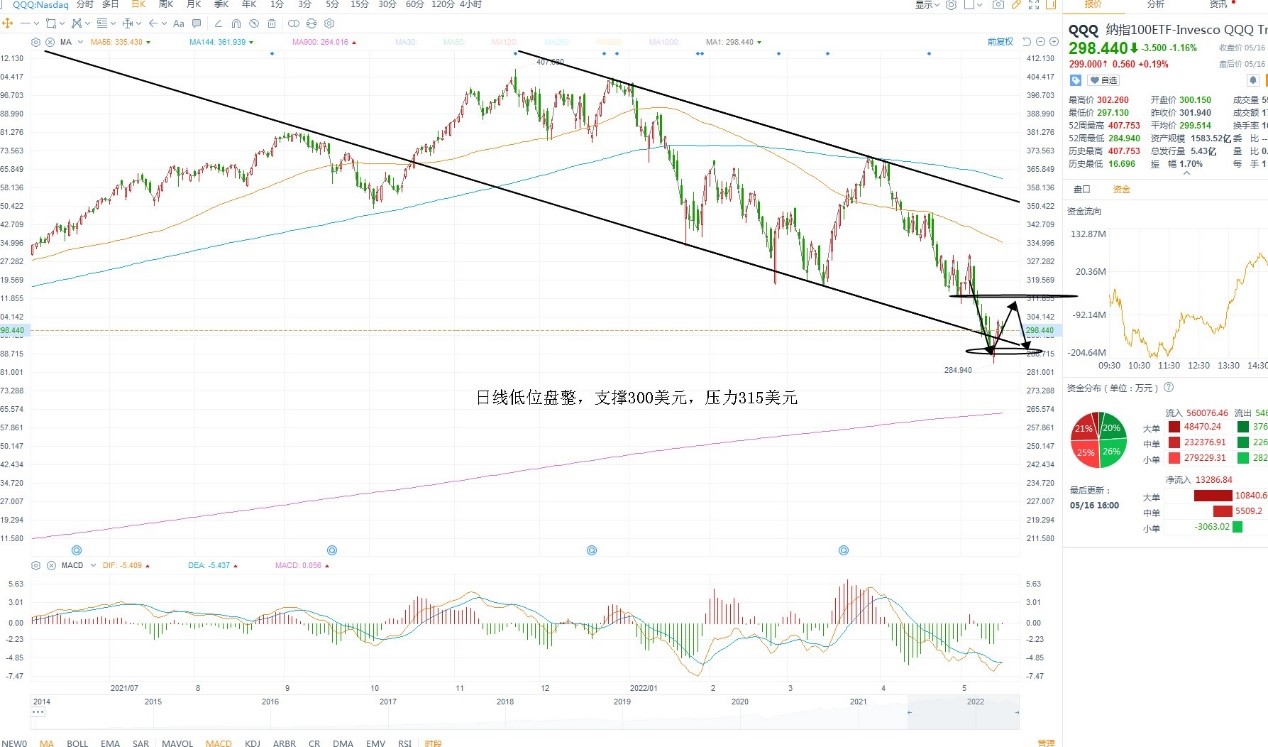The width and height of the screenshot is (1268, 747).
Task: Add a comment bubble note
Action: point(197,23)
